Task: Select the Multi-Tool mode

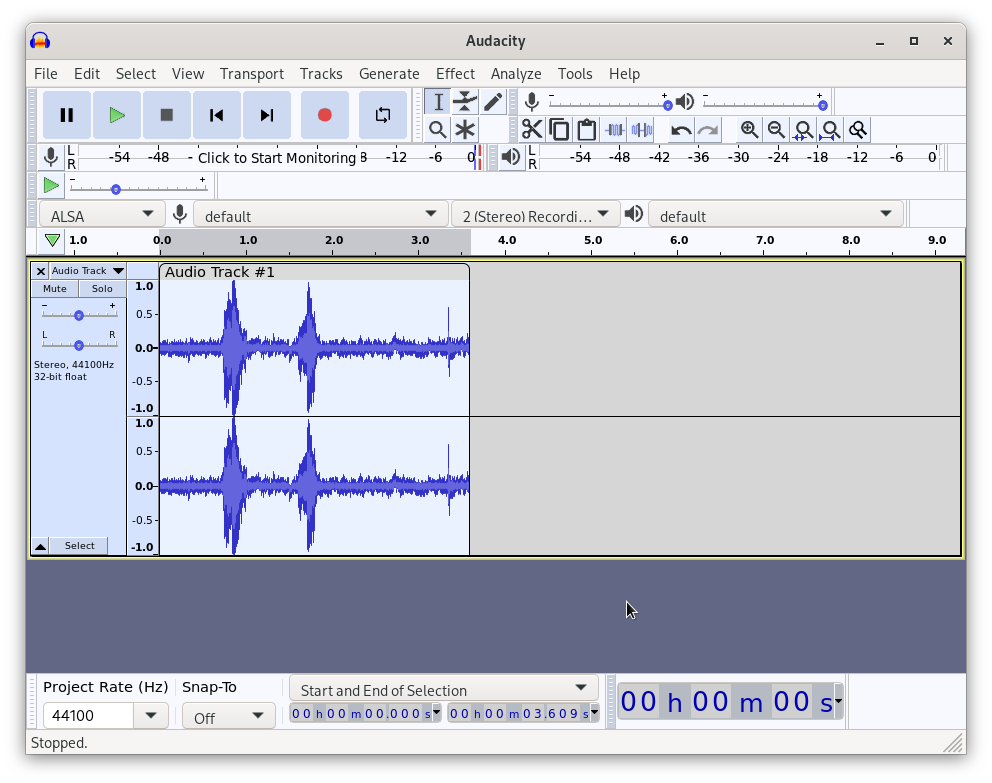Action: pyautogui.click(x=465, y=129)
